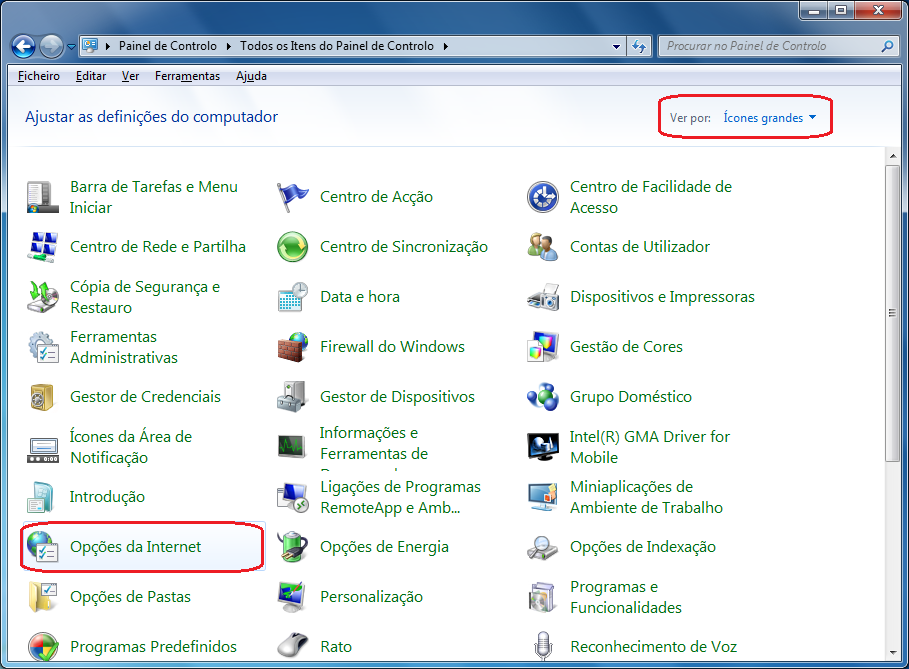
Task: Click the Back navigation button
Action: click(x=24, y=46)
